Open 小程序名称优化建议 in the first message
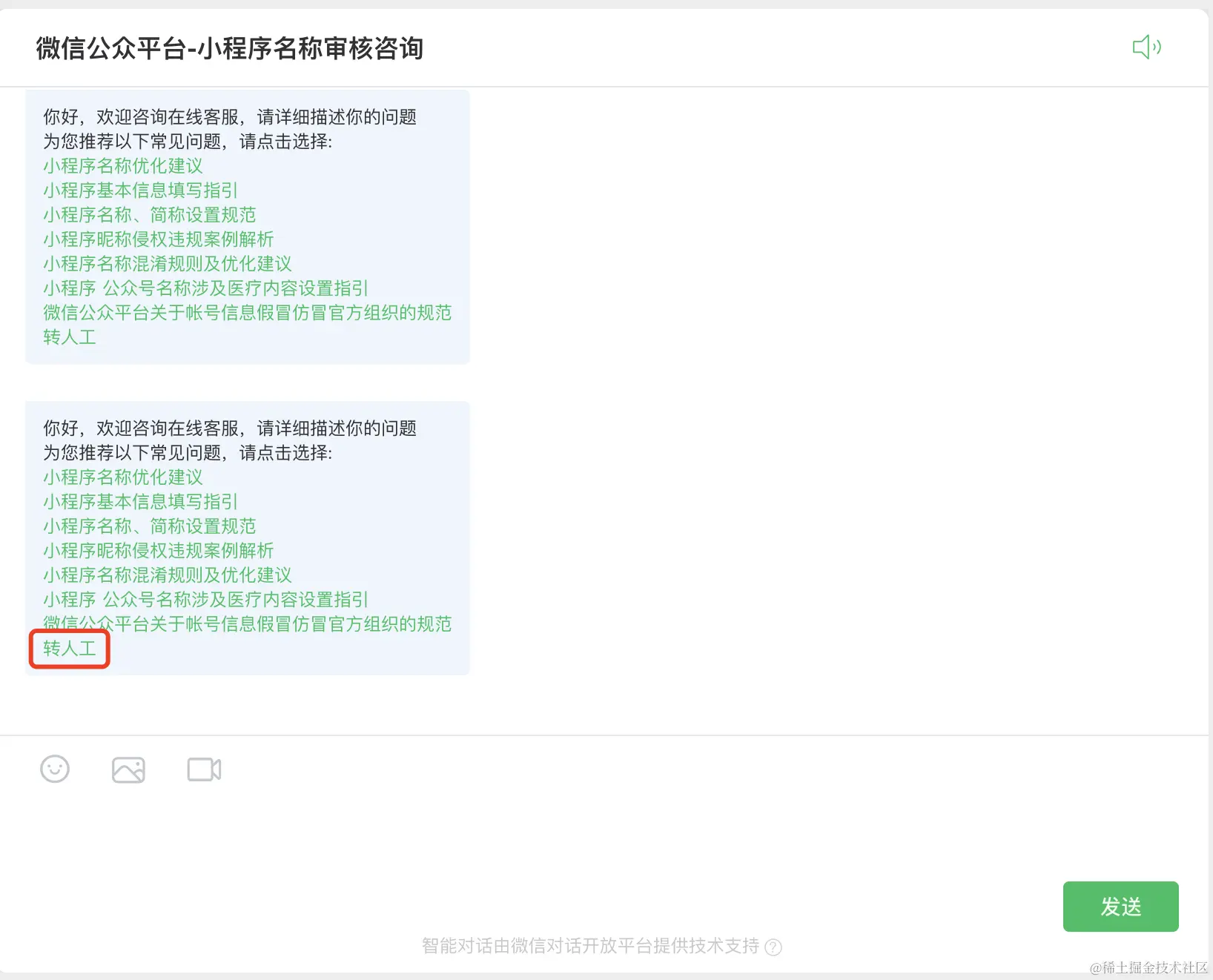 123,166
